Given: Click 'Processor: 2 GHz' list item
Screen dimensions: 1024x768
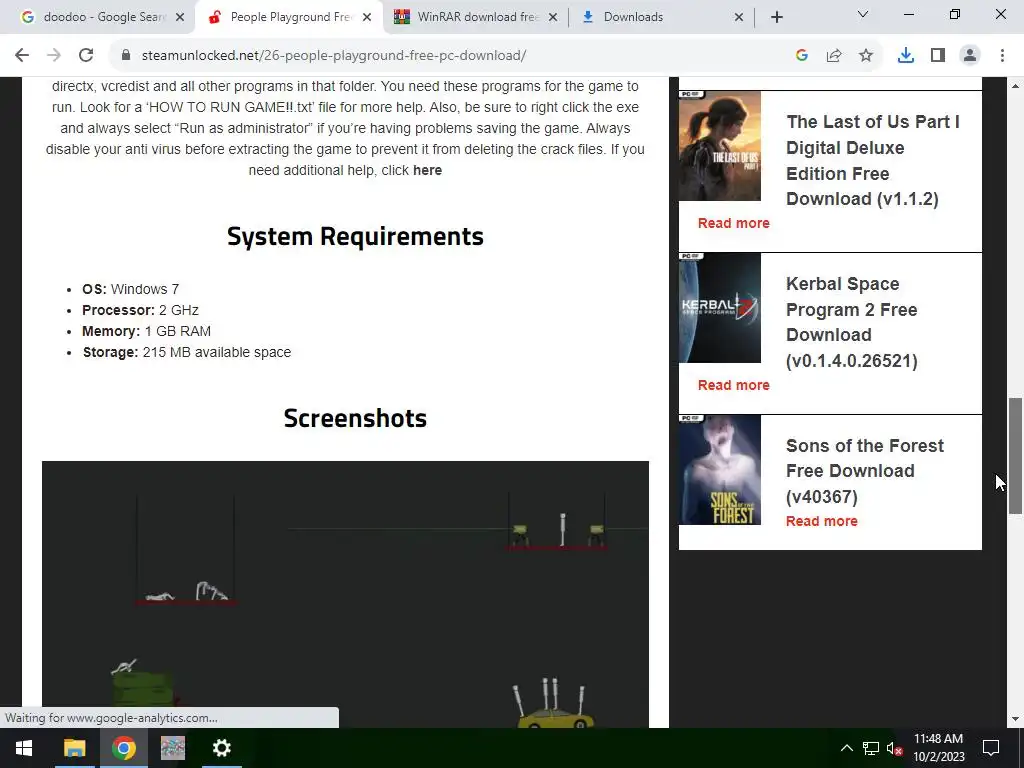Looking at the screenshot, I should coord(140,310).
